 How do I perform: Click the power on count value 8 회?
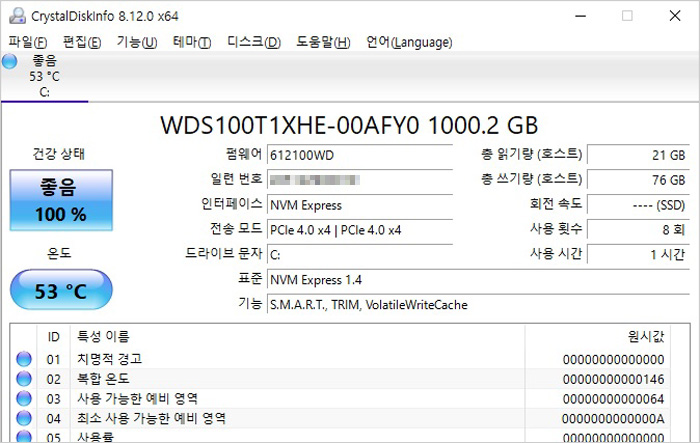click(638, 230)
